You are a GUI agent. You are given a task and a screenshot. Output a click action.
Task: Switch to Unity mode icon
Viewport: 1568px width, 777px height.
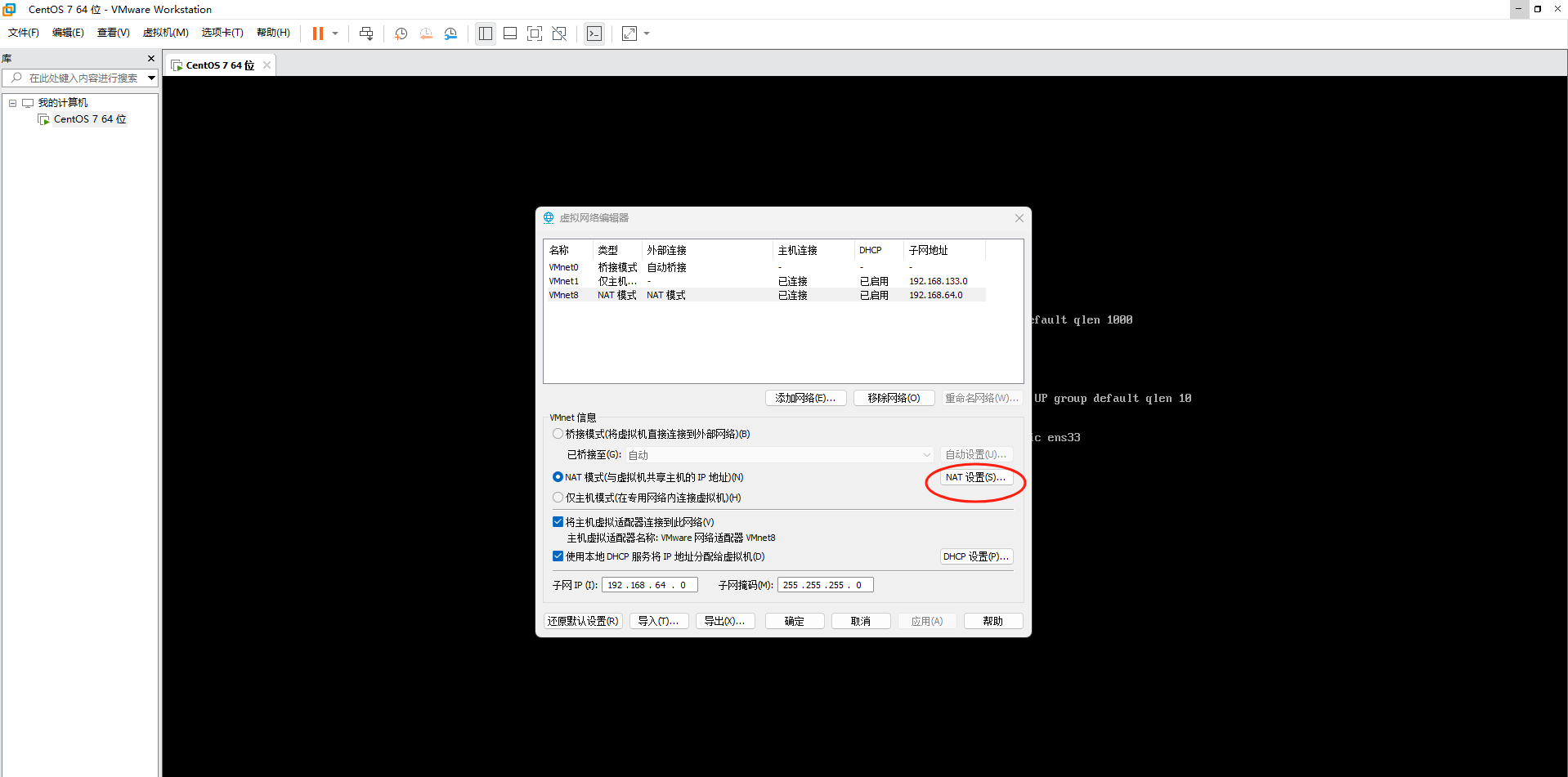click(x=559, y=33)
